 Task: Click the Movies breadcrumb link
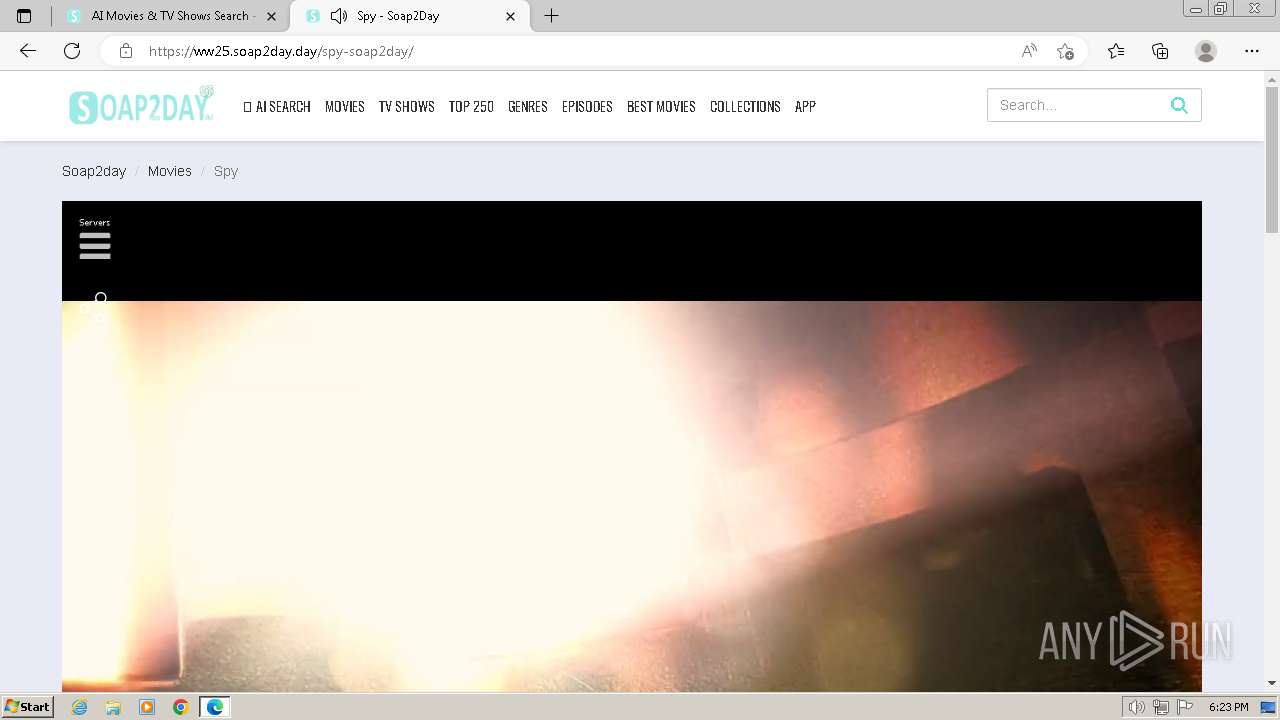170,171
